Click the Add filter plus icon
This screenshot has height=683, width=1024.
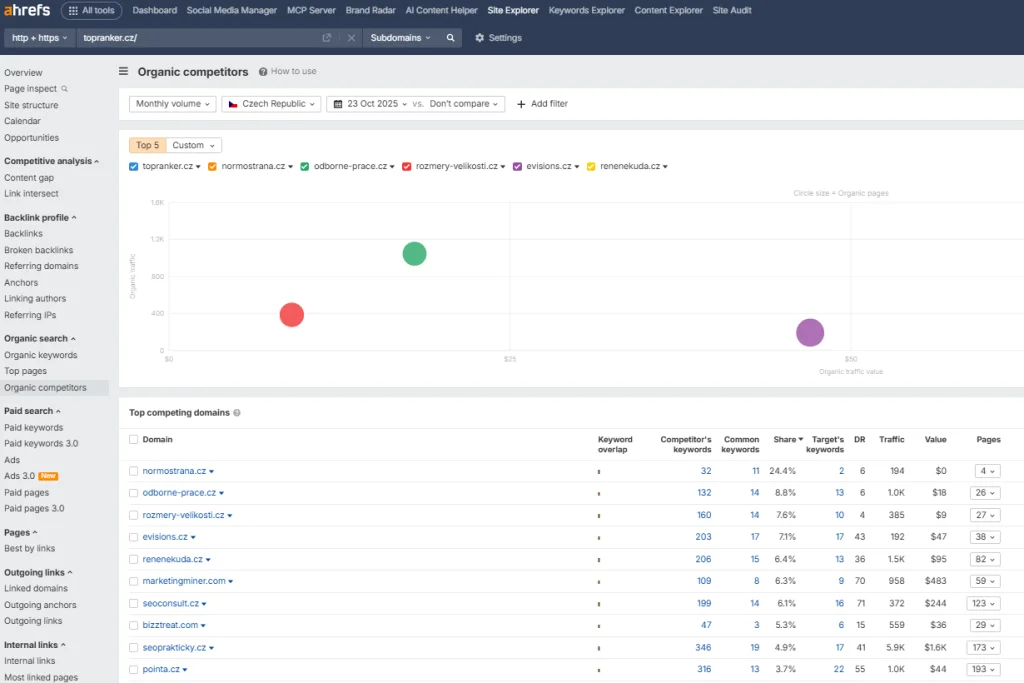(x=521, y=104)
